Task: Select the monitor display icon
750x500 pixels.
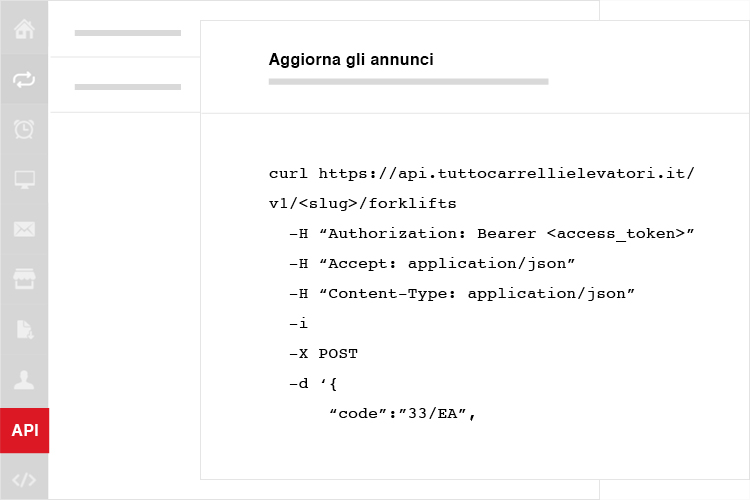Action: point(24,180)
